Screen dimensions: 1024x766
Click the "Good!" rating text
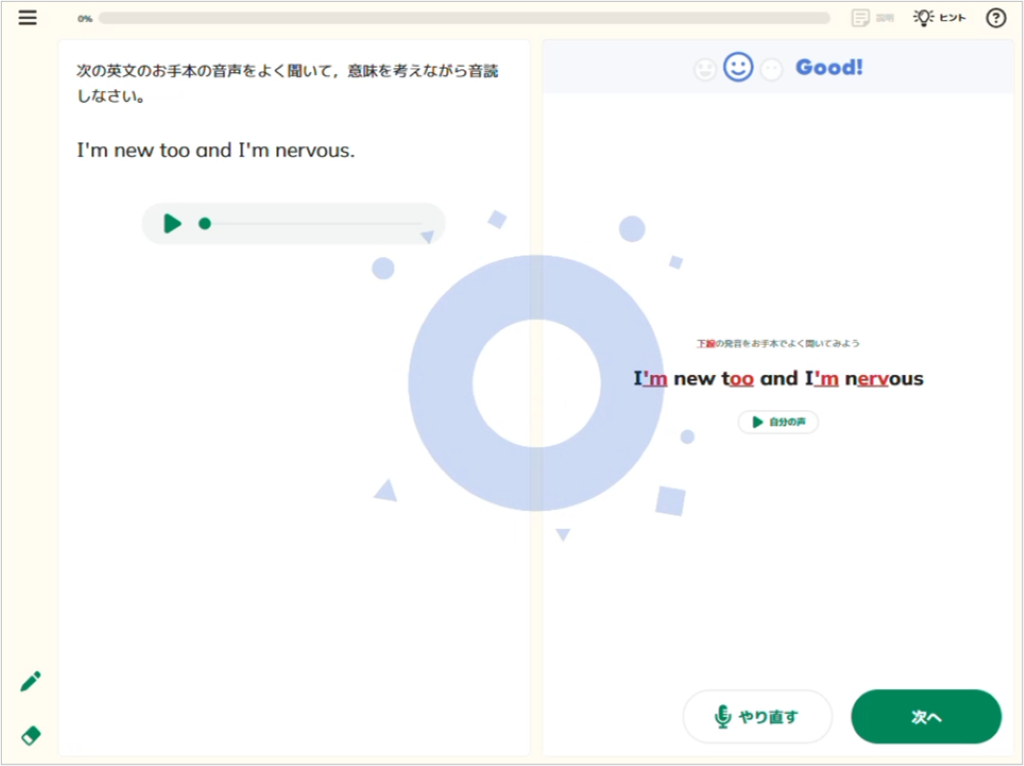[x=829, y=67]
